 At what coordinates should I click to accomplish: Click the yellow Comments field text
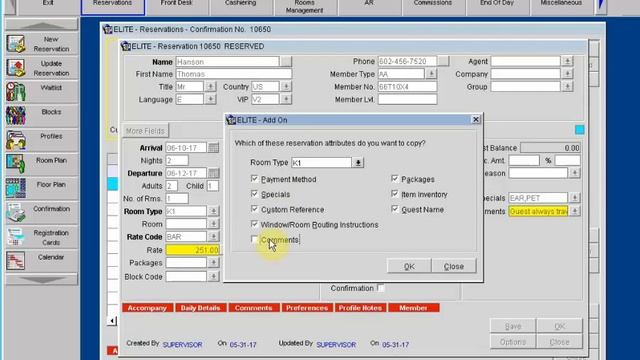[x=538, y=211]
